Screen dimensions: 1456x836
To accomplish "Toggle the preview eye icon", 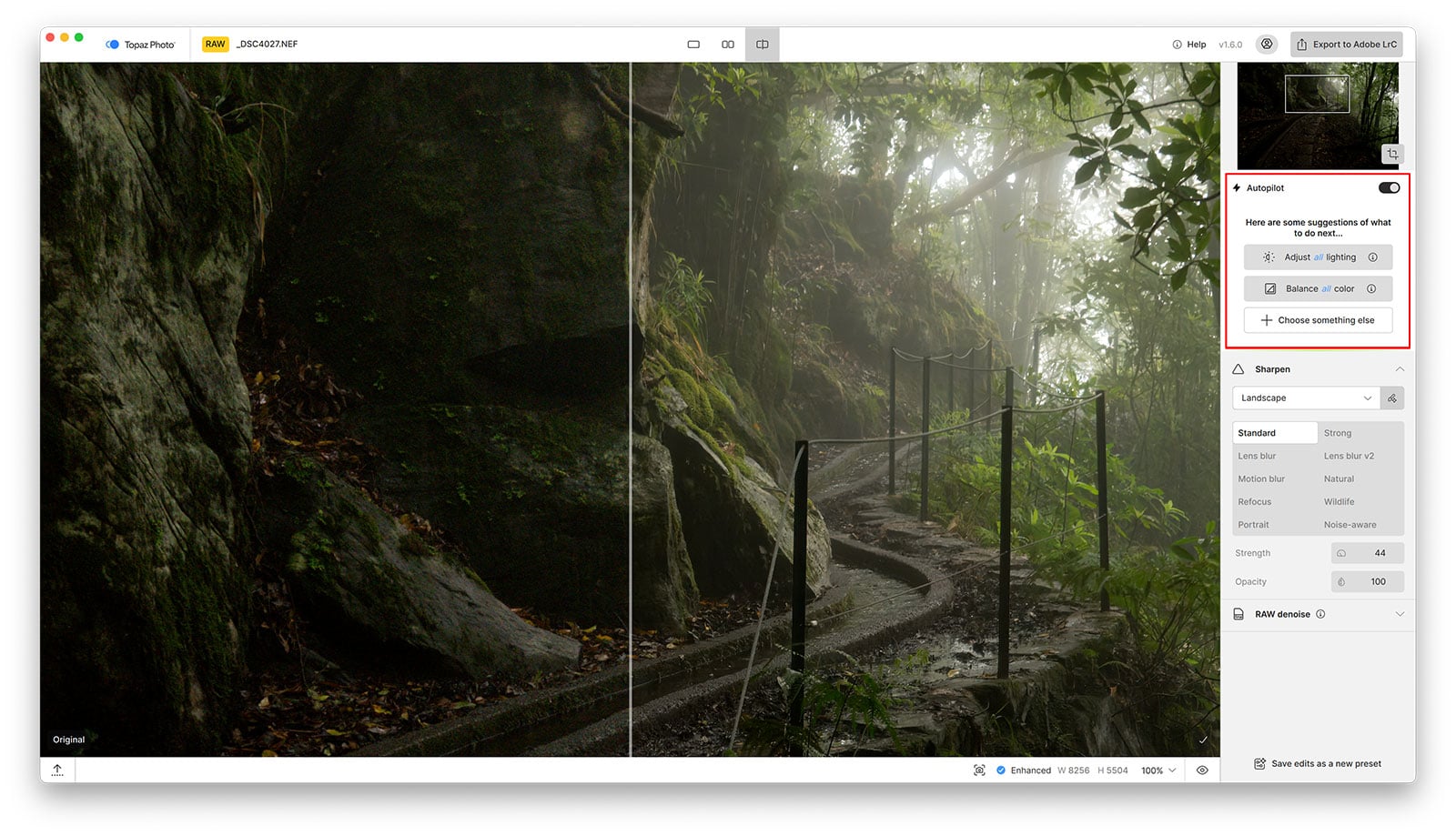I will coord(1202,770).
